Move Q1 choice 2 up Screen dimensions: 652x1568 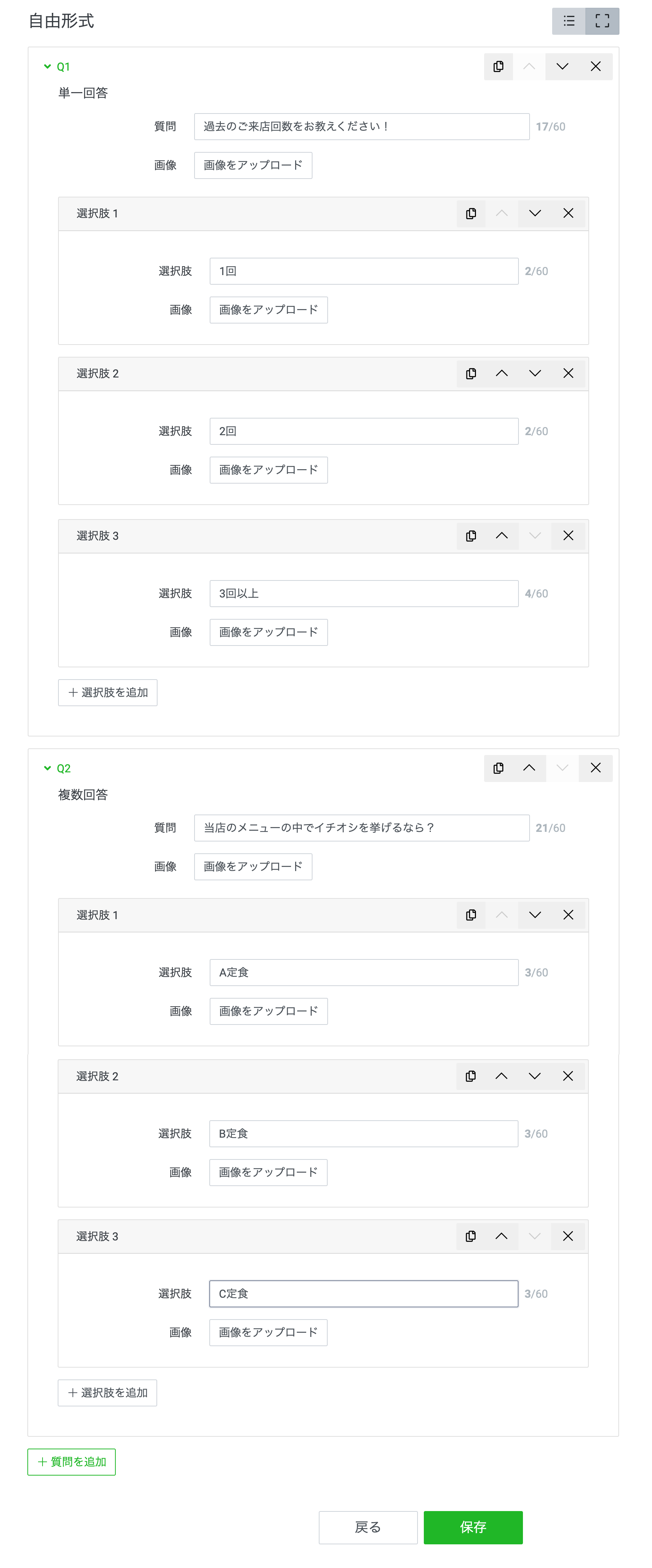(x=501, y=373)
